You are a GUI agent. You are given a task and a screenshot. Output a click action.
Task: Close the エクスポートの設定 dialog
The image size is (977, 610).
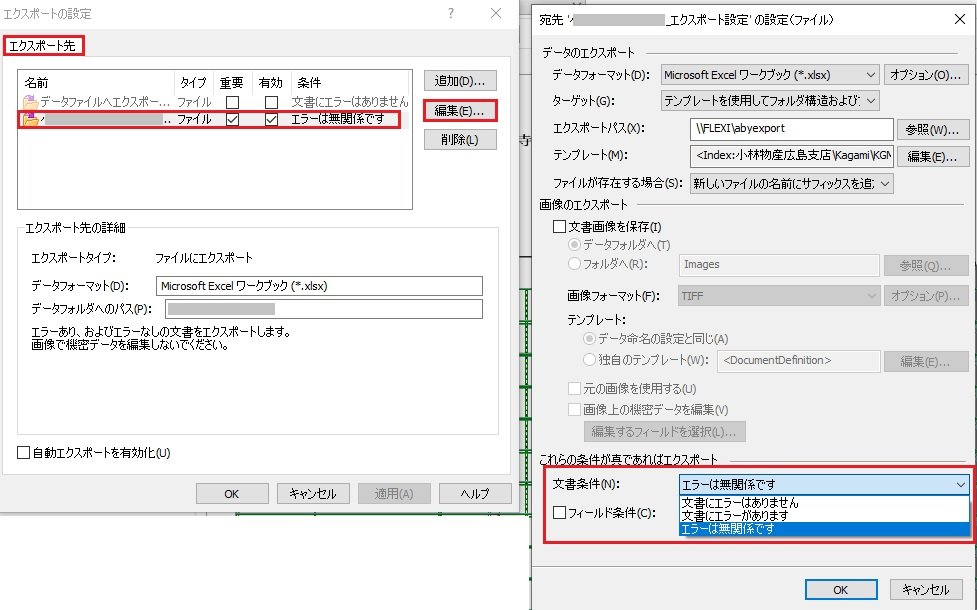(496, 13)
